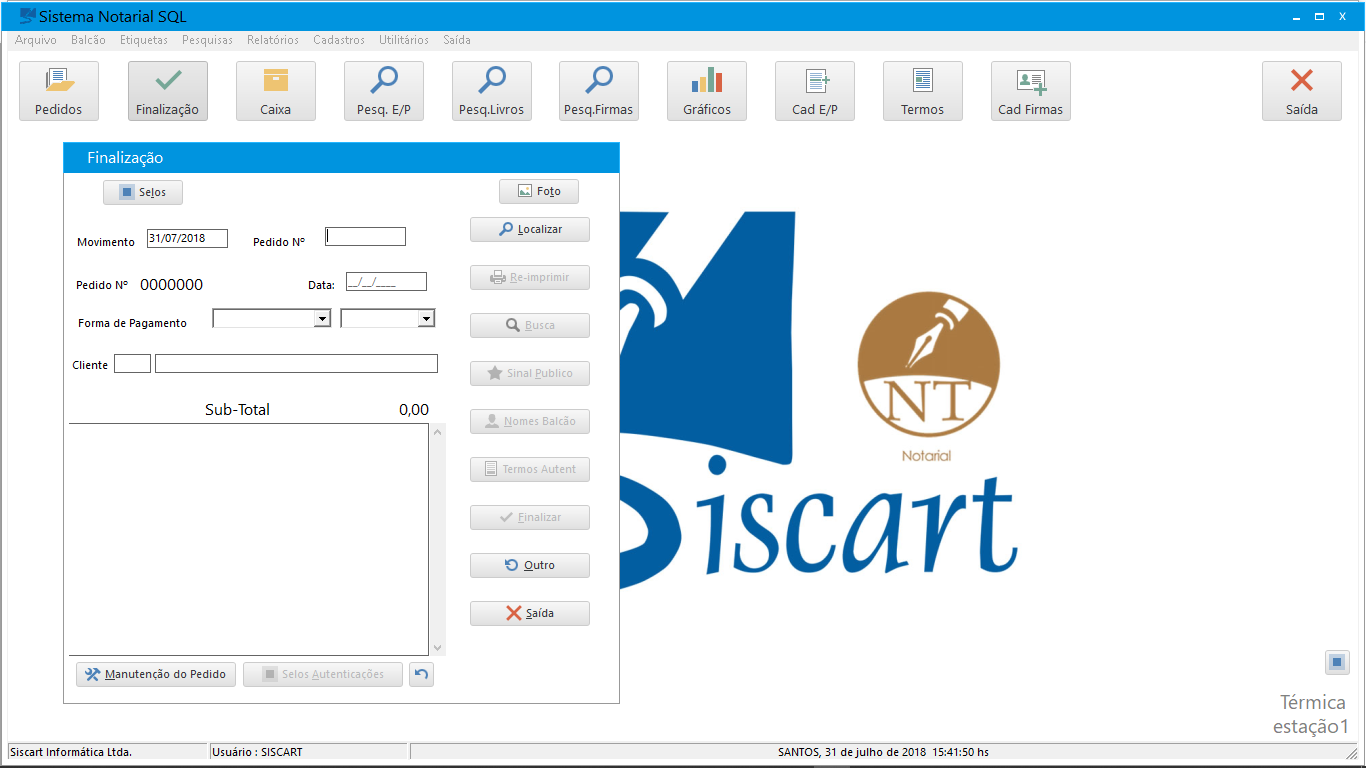Image resolution: width=1366 pixels, height=768 pixels.
Task: Click the Finalização panel title bar
Action: pyautogui.click(x=341, y=158)
